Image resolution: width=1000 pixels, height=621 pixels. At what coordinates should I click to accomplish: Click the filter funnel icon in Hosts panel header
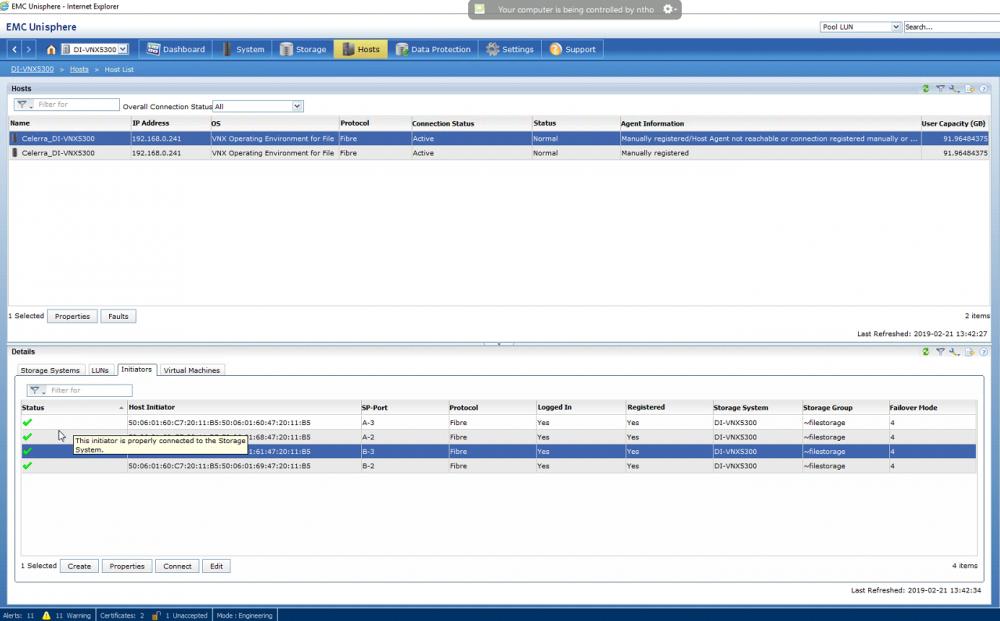940,89
